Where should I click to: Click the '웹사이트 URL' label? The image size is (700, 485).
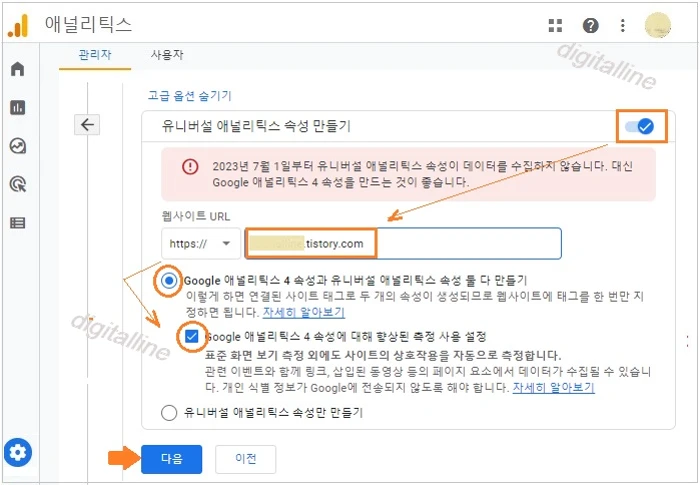pos(196,217)
